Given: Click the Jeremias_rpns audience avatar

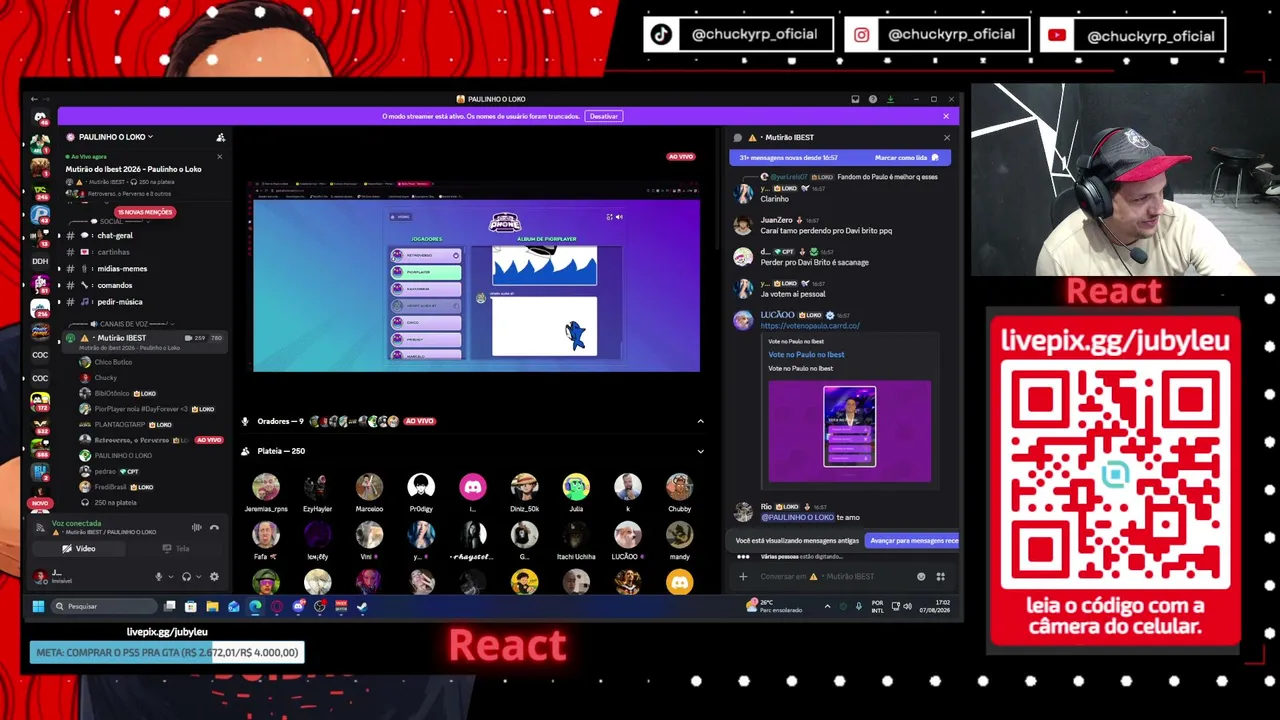Looking at the screenshot, I should click(x=266, y=487).
